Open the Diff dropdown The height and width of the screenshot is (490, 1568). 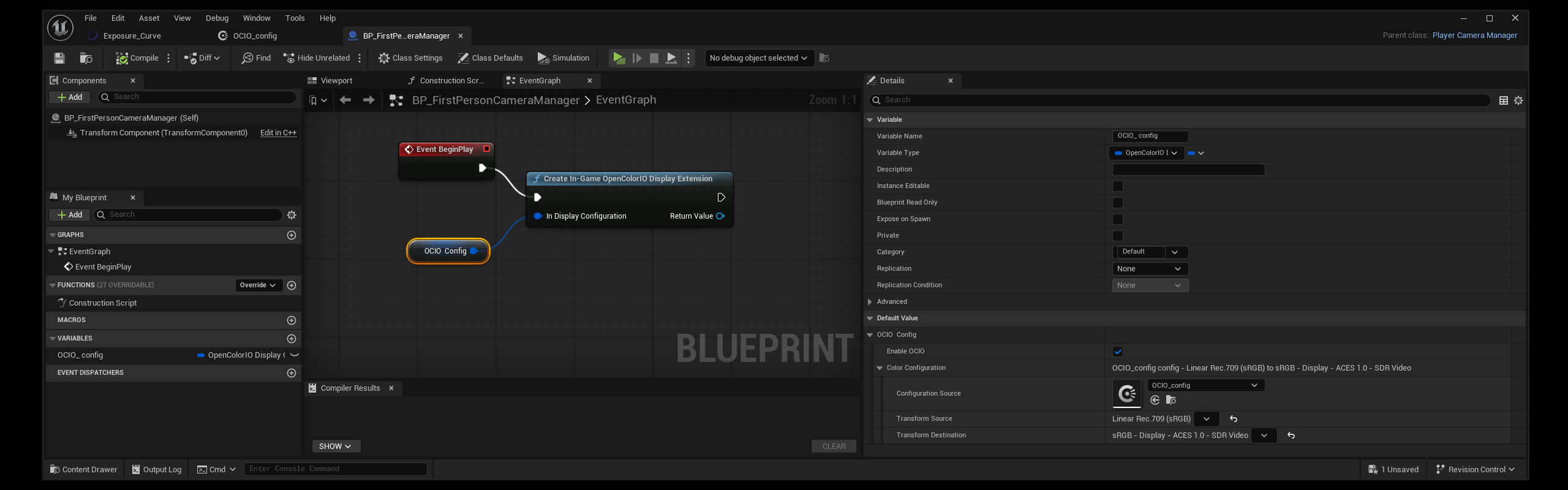[202, 58]
